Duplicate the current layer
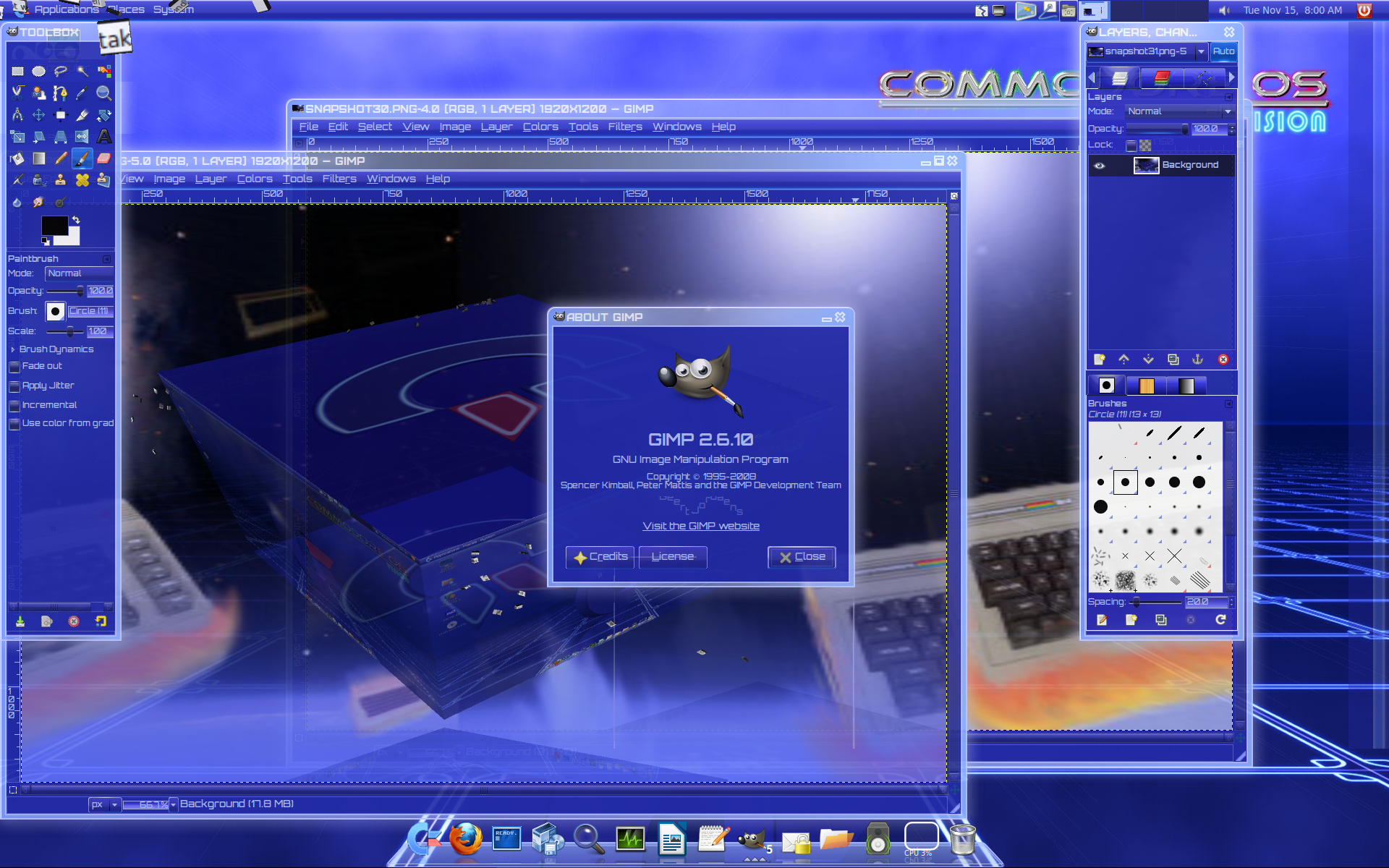Screen dimensions: 1389x868 click(x=1173, y=359)
